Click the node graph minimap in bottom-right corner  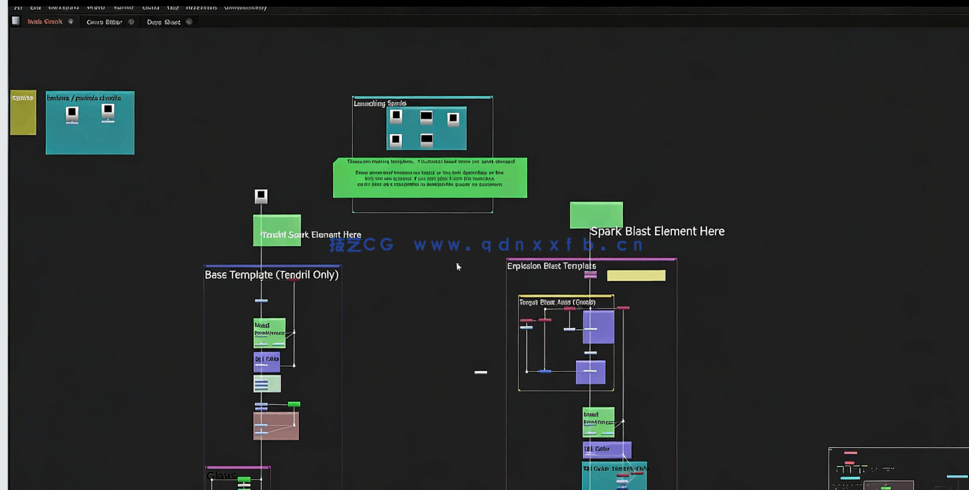[x=897, y=469]
